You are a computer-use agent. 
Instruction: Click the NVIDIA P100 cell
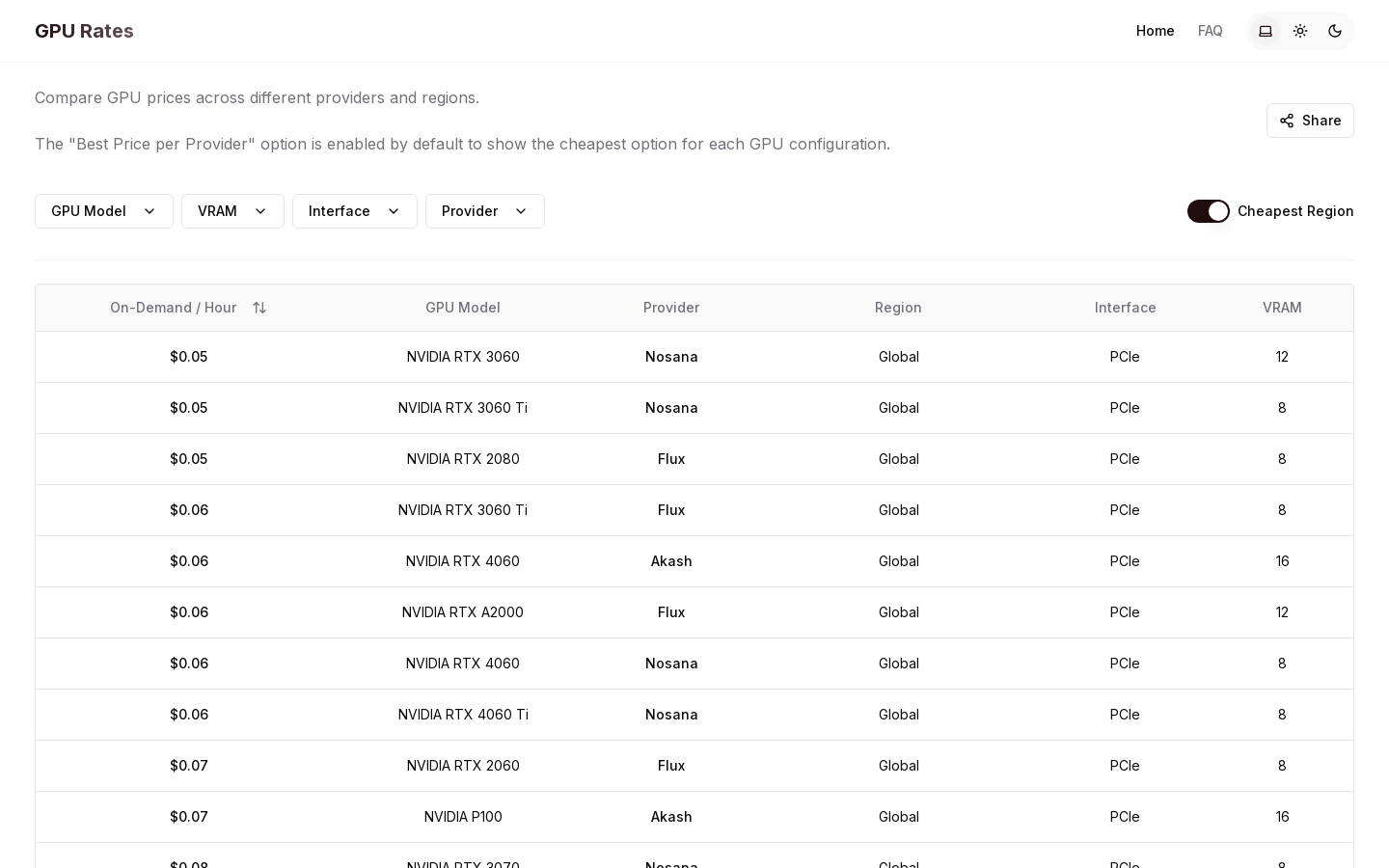coord(463,817)
